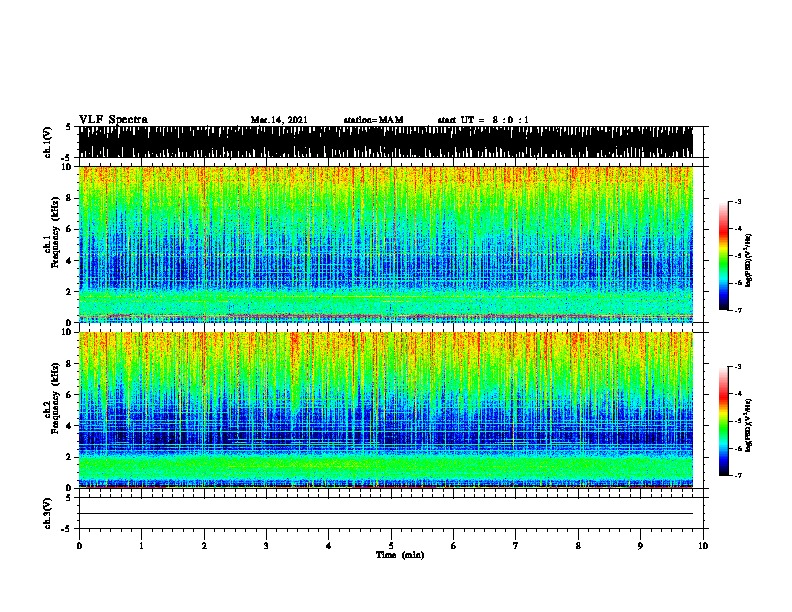The height and width of the screenshot is (612, 792).
Task: Click the "-3" label on ch.1 color scale
Action: [738, 201]
